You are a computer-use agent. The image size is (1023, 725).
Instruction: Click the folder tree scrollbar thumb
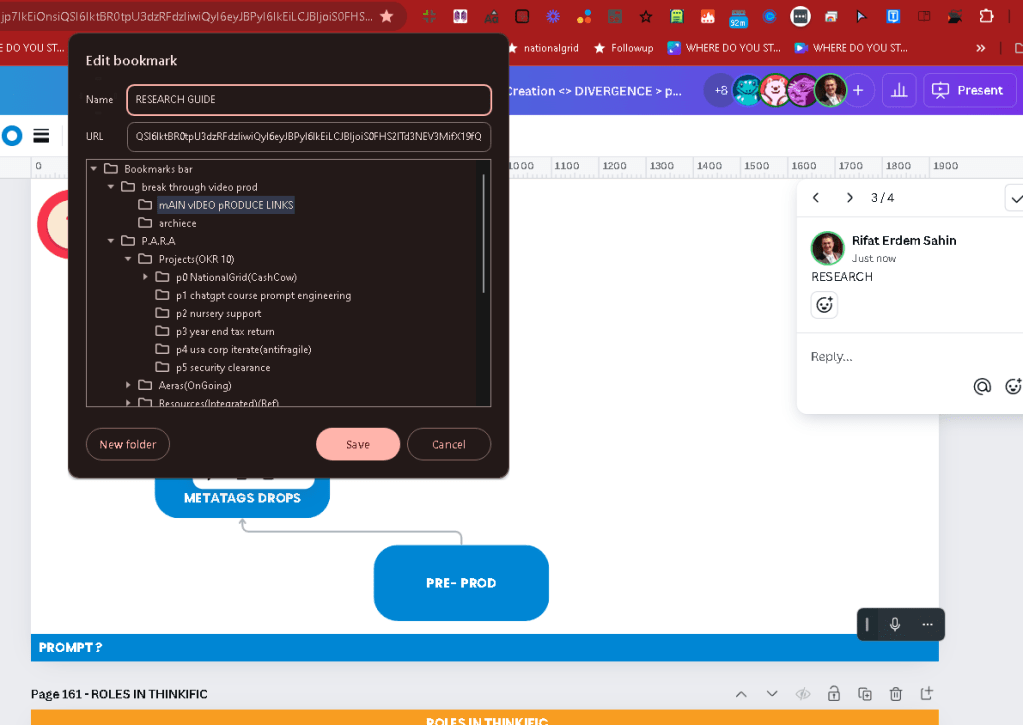coord(483,232)
